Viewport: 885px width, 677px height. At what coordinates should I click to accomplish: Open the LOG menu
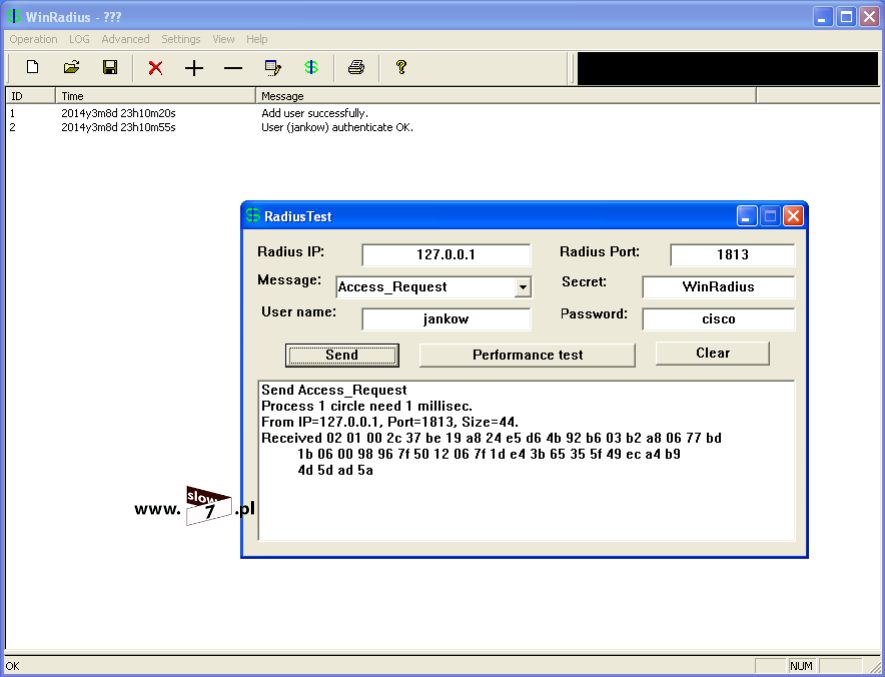point(79,39)
